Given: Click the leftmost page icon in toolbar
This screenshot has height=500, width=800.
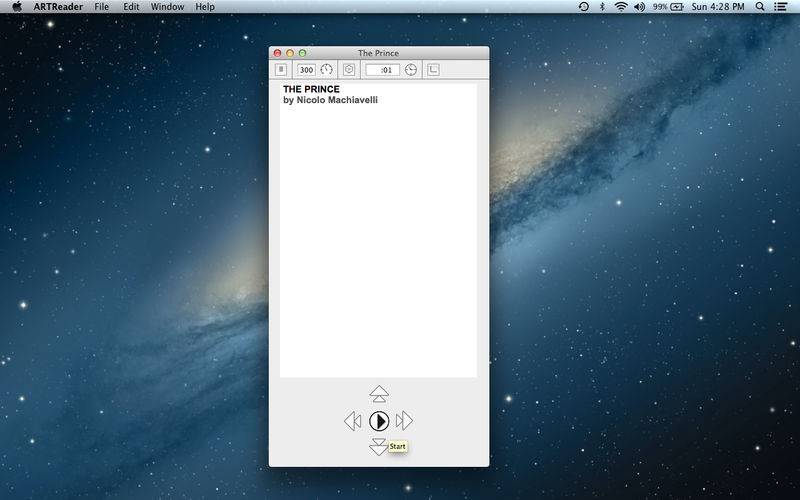Looking at the screenshot, I should (x=281, y=70).
